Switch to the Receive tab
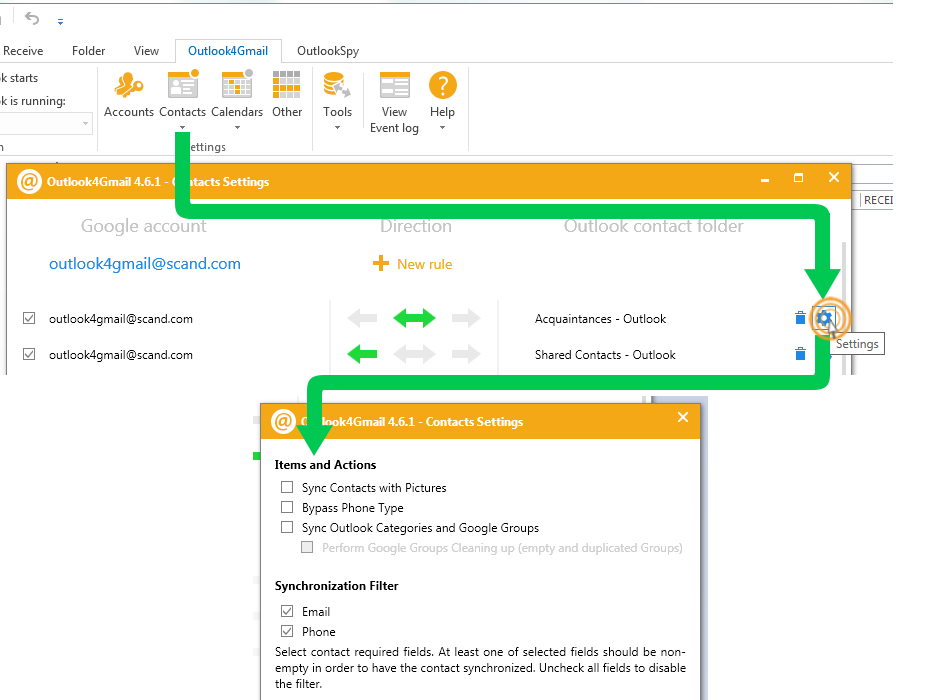The width and height of the screenshot is (935, 700). tap(23, 51)
